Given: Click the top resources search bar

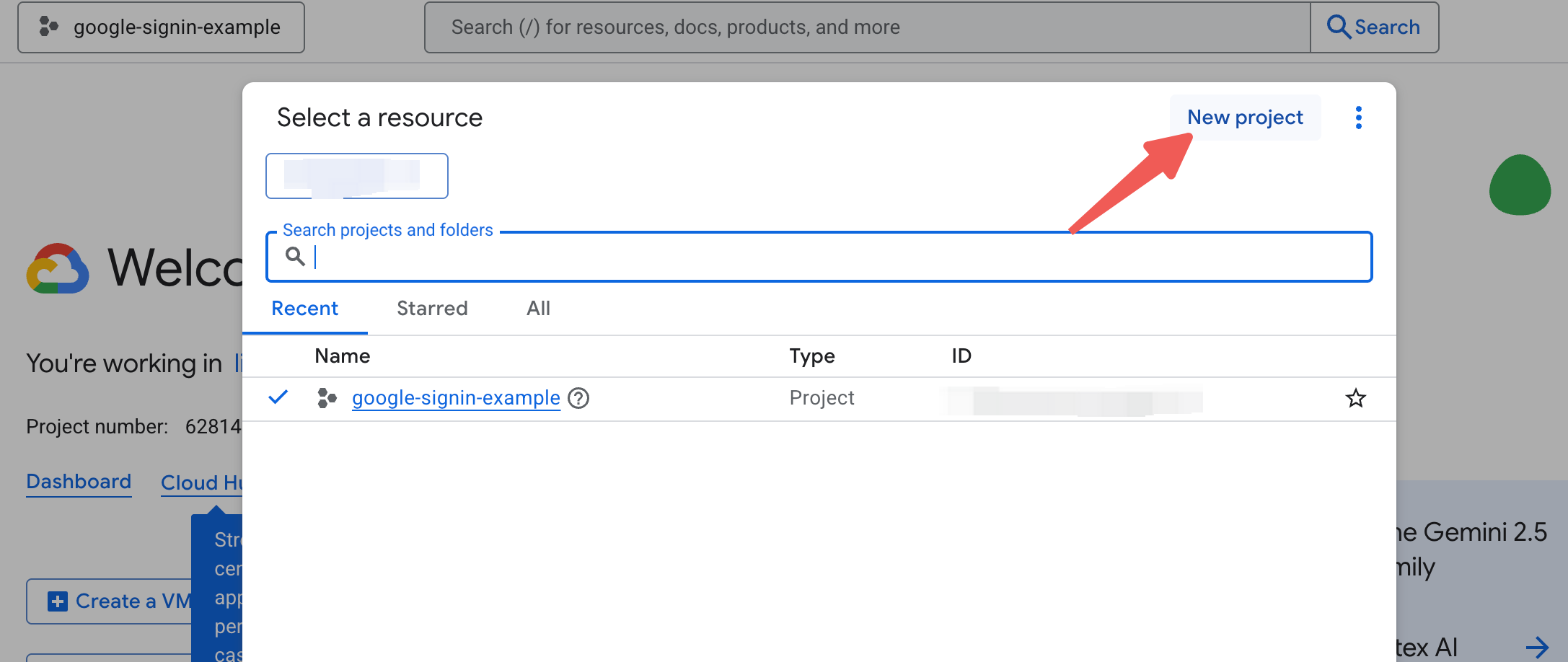Looking at the screenshot, I should click(x=866, y=27).
